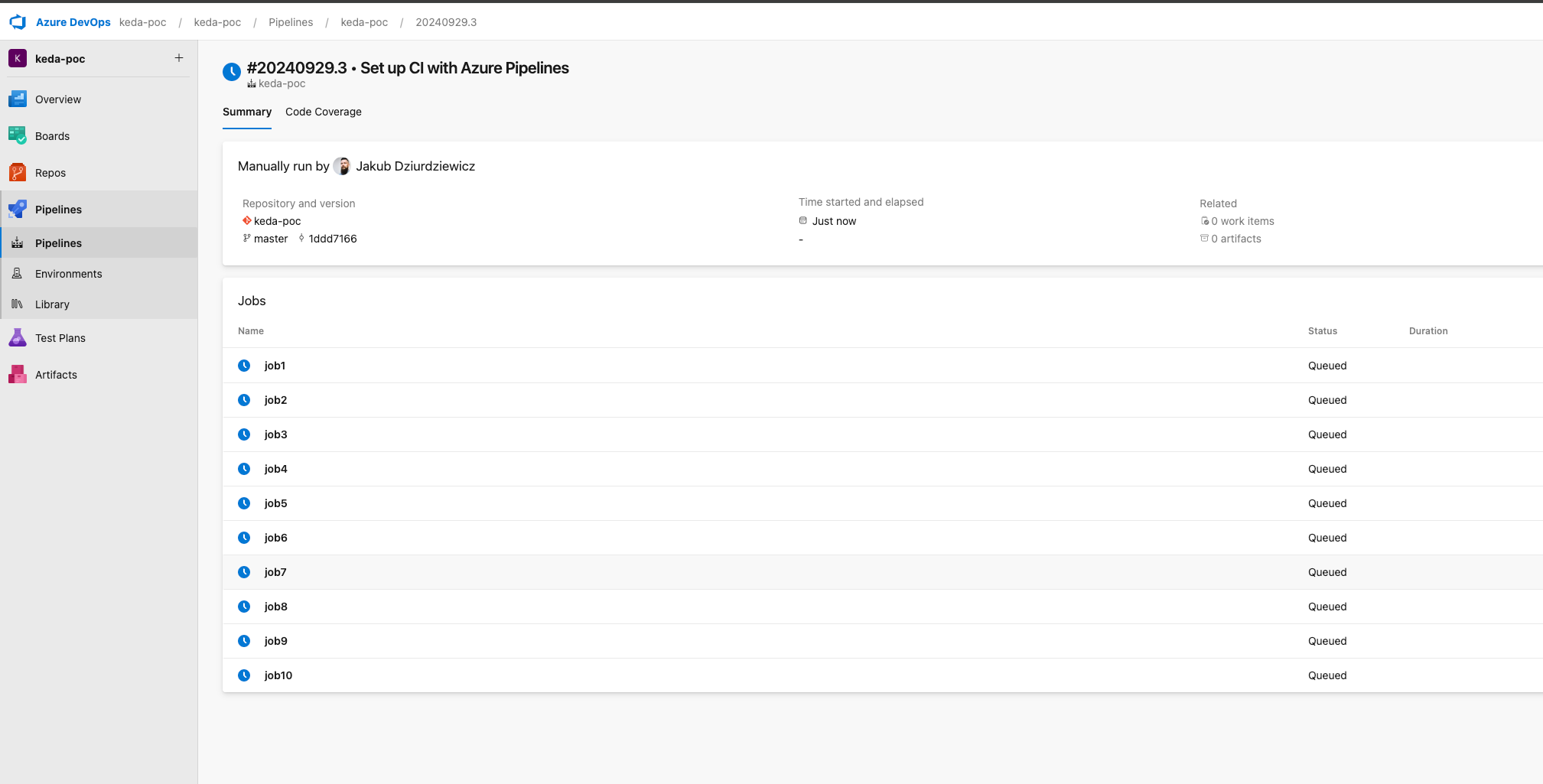Open the job7 row
Viewport: 1543px width, 784px height.
pos(883,572)
